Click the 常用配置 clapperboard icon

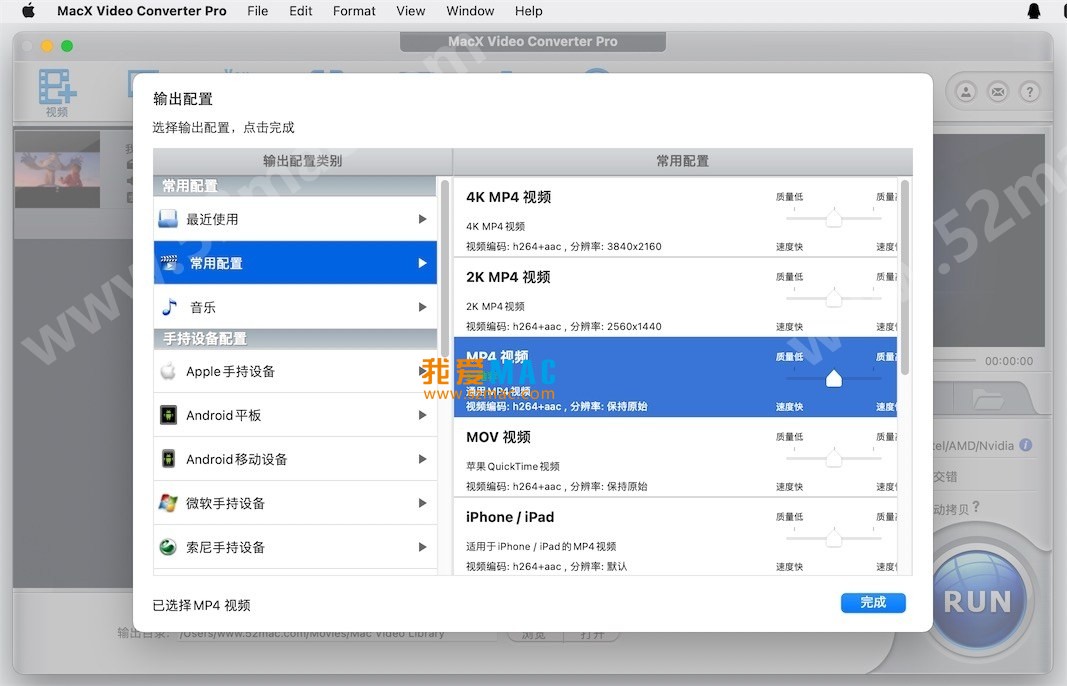[x=169, y=263]
